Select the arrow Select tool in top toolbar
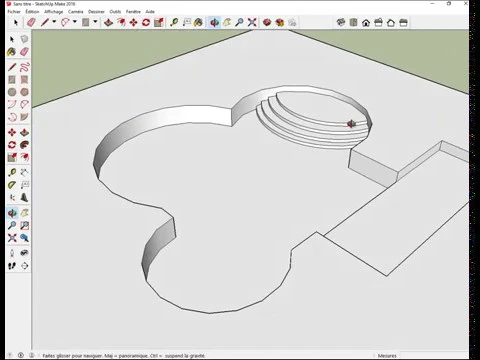Viewport: 480px width, 360px height. [x=16, y=23]
